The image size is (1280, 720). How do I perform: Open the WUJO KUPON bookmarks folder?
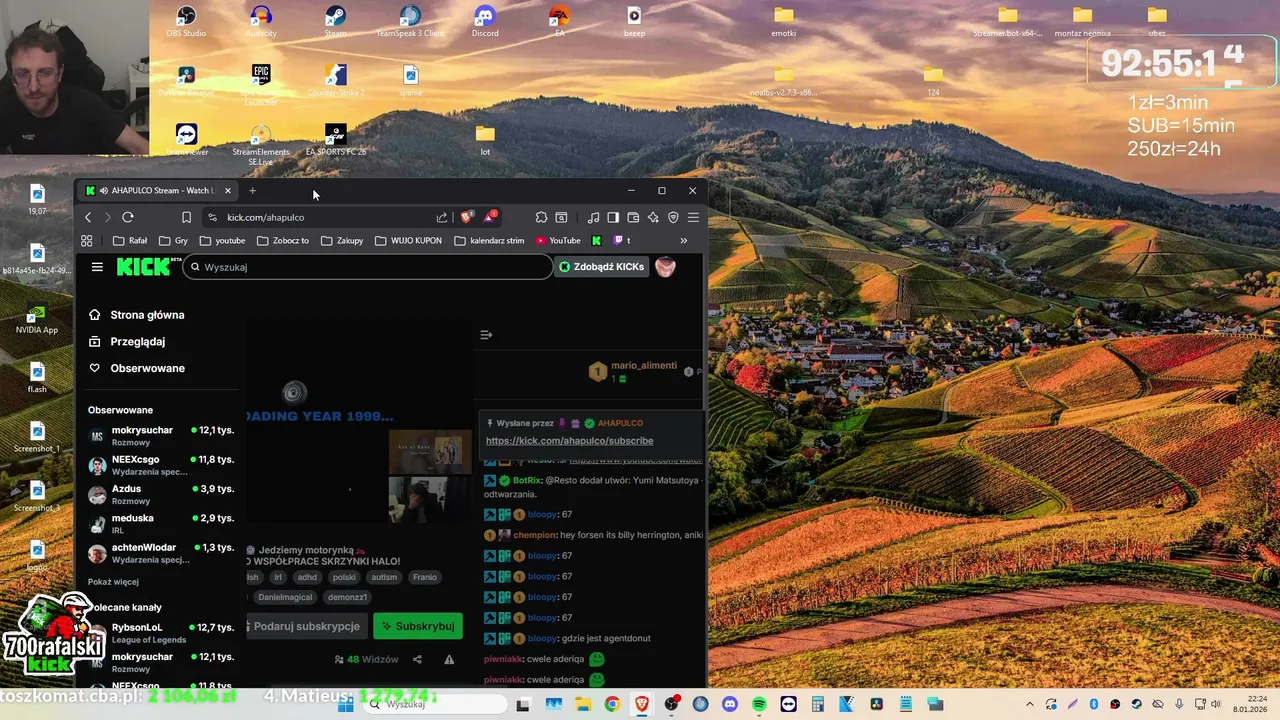point(408,240)
